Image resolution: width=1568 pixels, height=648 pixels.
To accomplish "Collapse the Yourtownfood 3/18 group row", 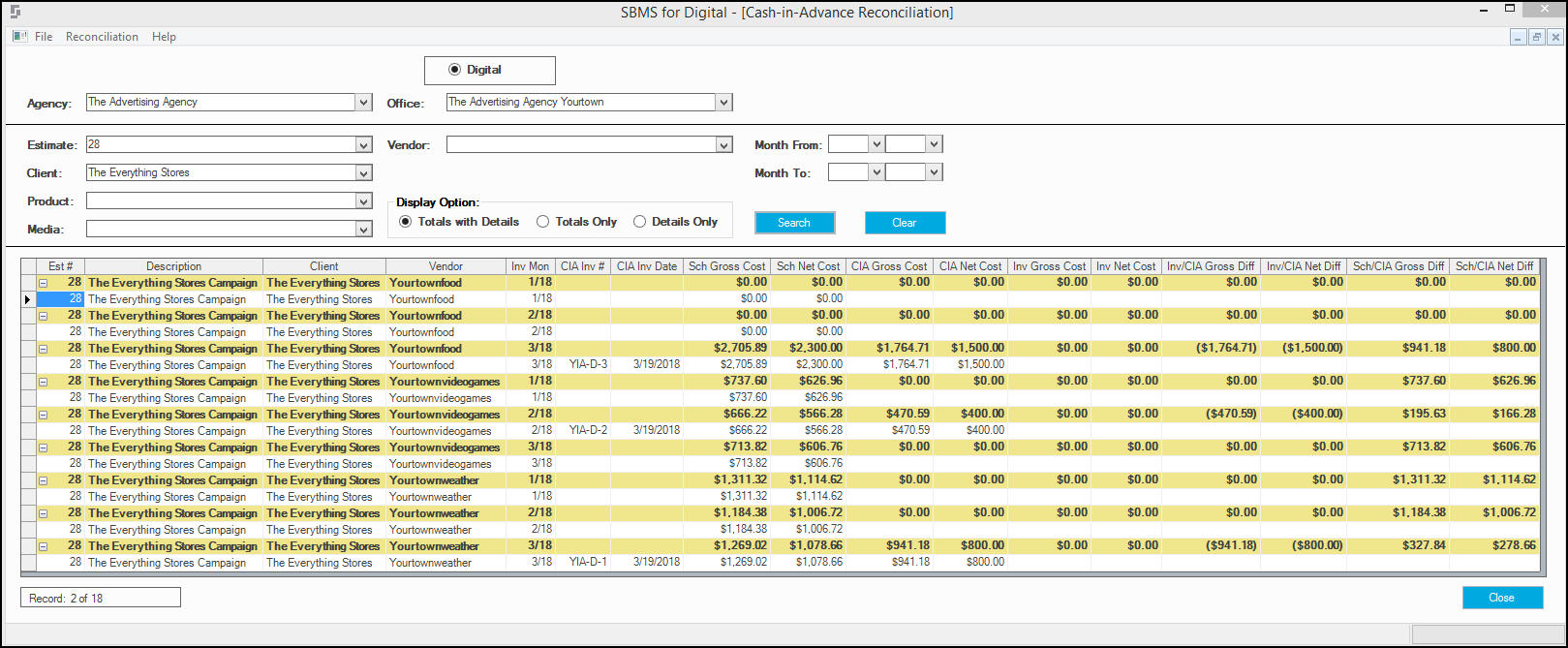I will [44, 349].
